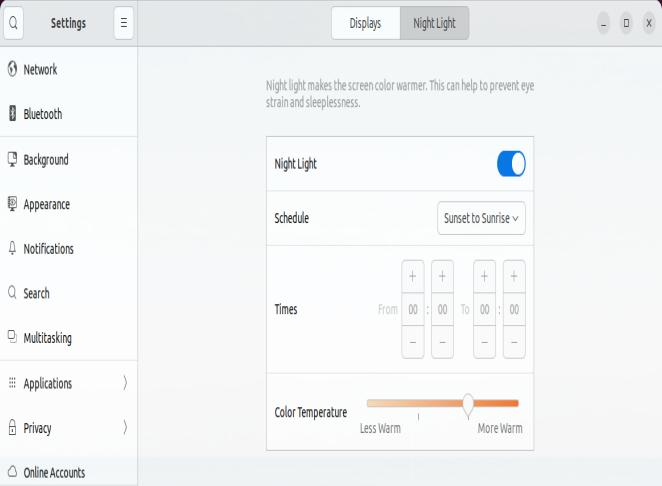Viewport: 662px width, 486px height.
Task: Click the Network globe icon
Action: tap(12, 70)
